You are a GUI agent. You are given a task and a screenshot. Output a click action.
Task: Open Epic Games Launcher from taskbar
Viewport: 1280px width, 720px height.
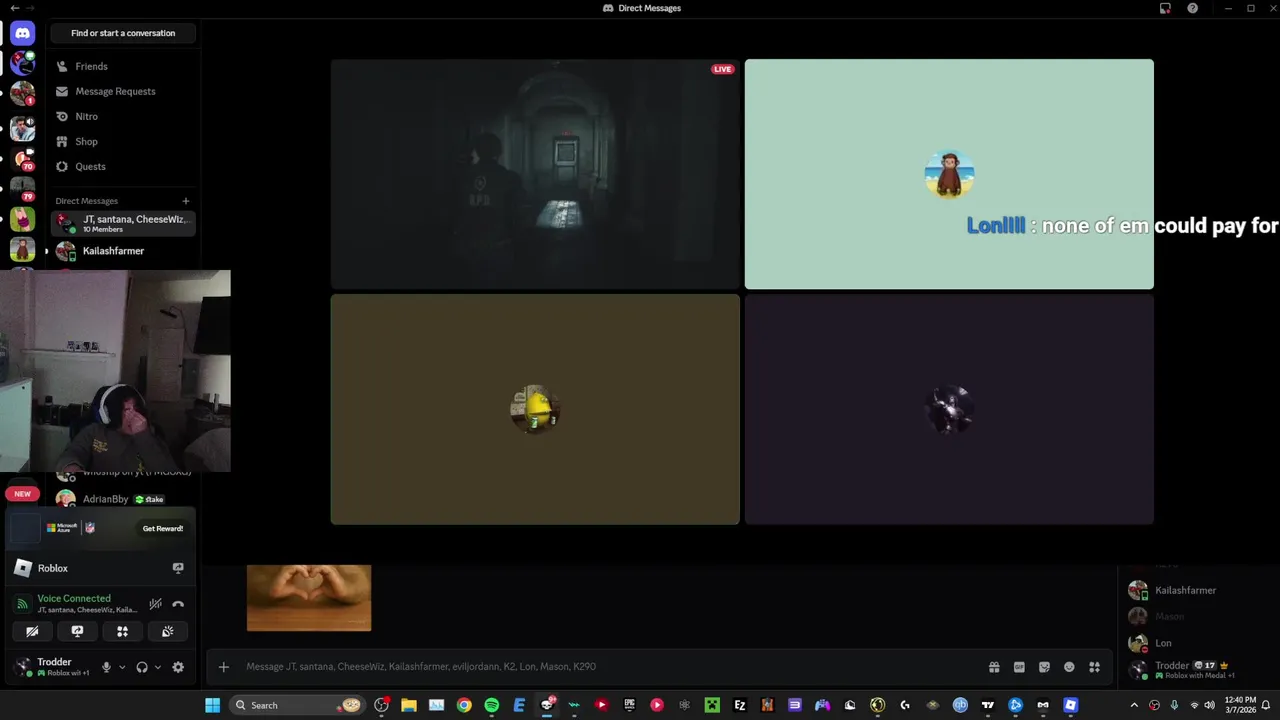pyautogui.click(x=629, y=705)
